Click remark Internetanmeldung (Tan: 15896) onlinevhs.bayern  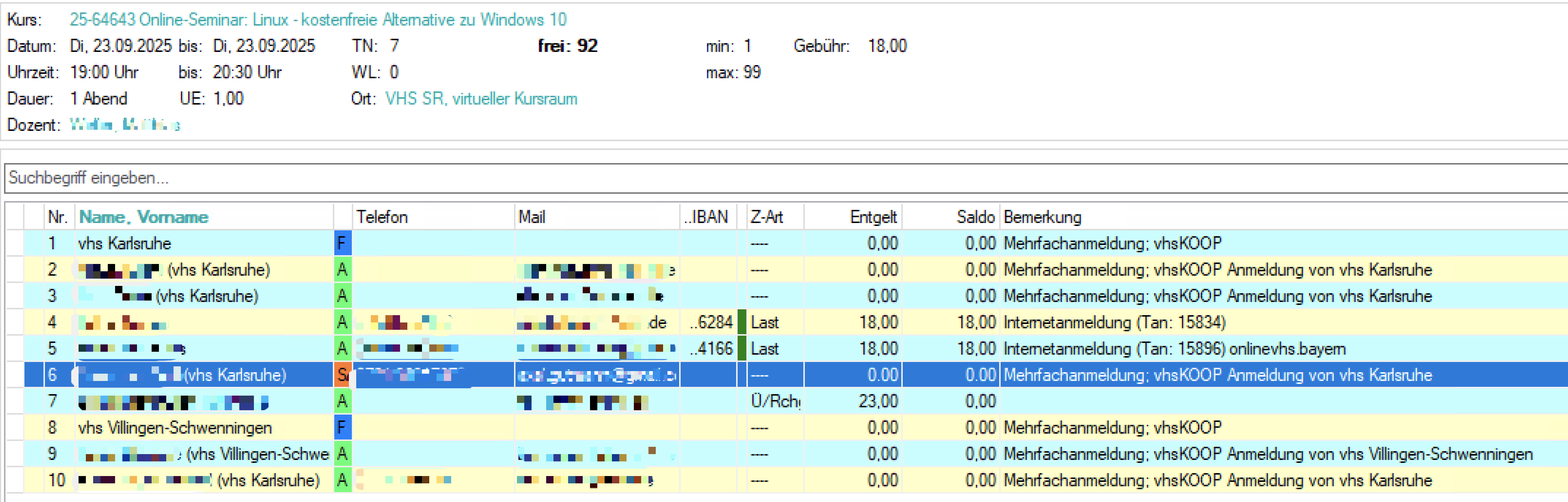point(1174,348)
